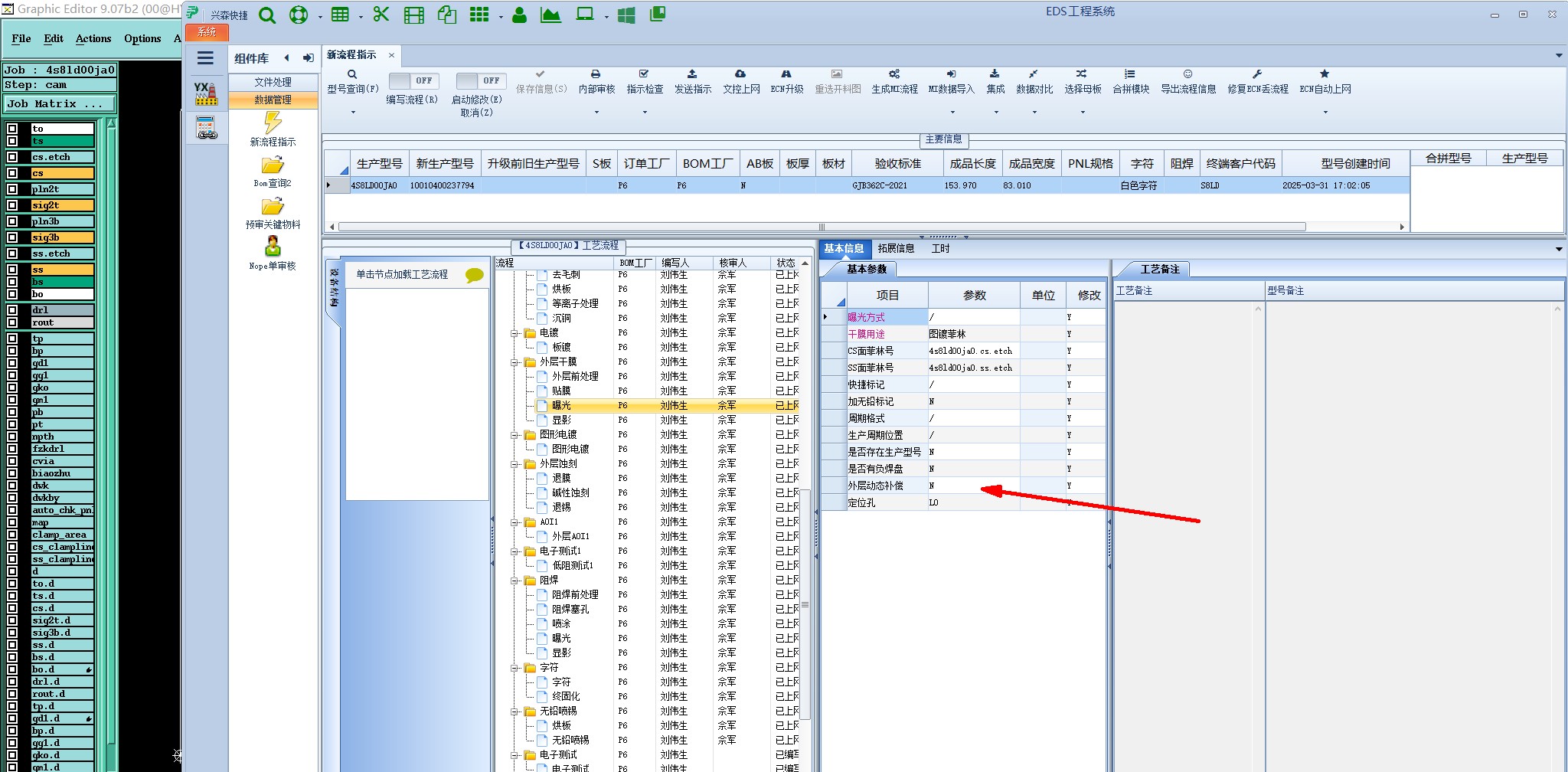
Task: Switch to the 拓展信息 tab
Action: click(896, 249)
